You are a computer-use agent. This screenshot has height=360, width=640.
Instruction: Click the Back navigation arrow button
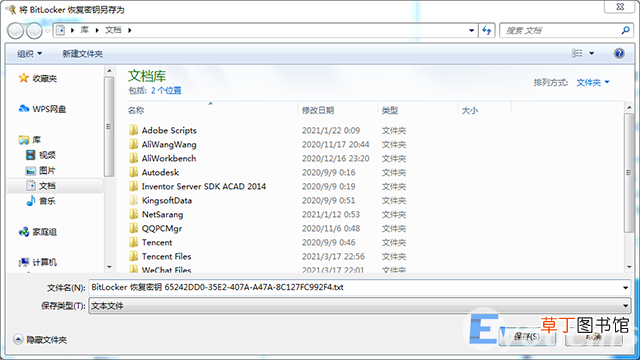tap(16, 31)
